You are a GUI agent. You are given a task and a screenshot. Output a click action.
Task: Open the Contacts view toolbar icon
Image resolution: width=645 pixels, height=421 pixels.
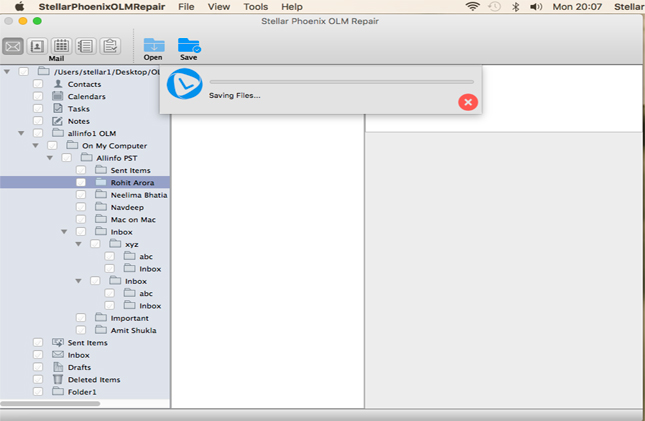pyautogui.click(x=37, y=46)
